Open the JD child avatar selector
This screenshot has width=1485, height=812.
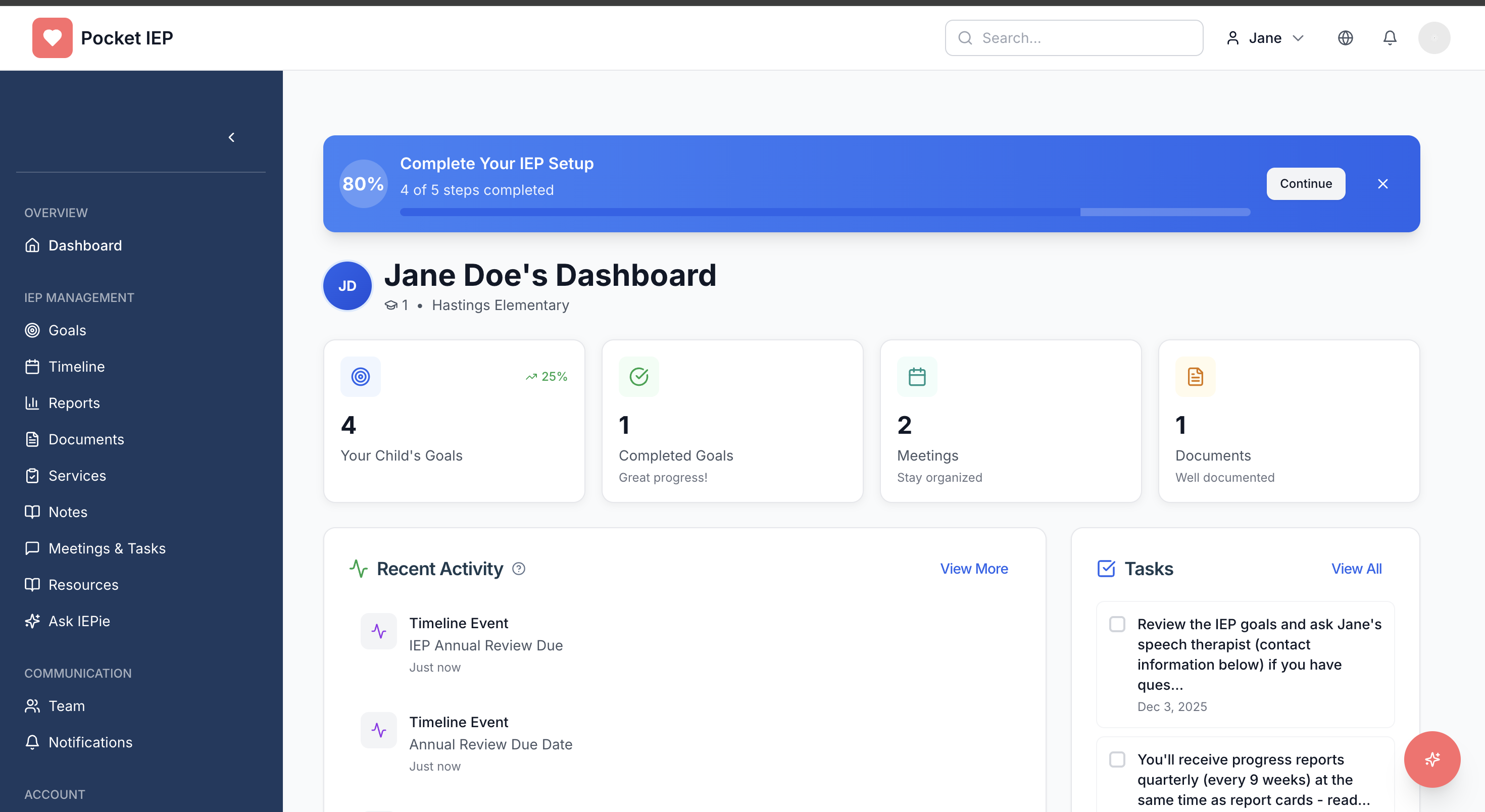(x=347, y=286)
